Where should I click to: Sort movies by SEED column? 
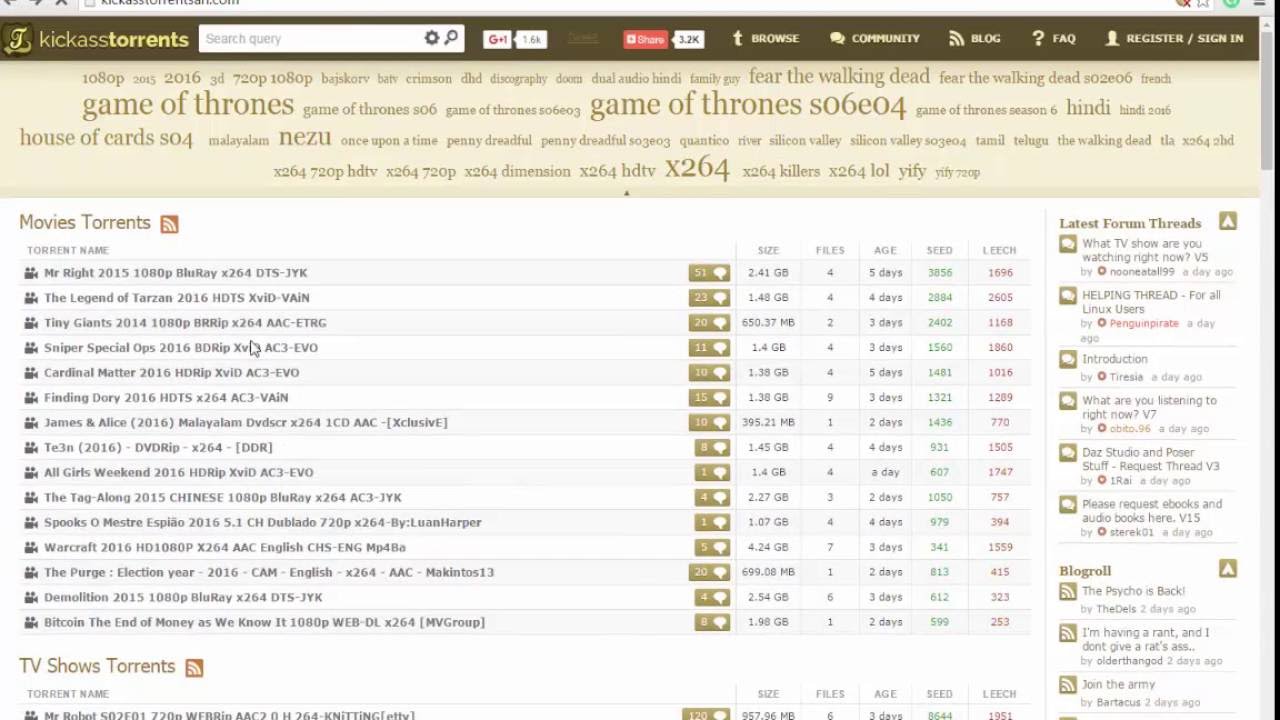coord(939,250)
